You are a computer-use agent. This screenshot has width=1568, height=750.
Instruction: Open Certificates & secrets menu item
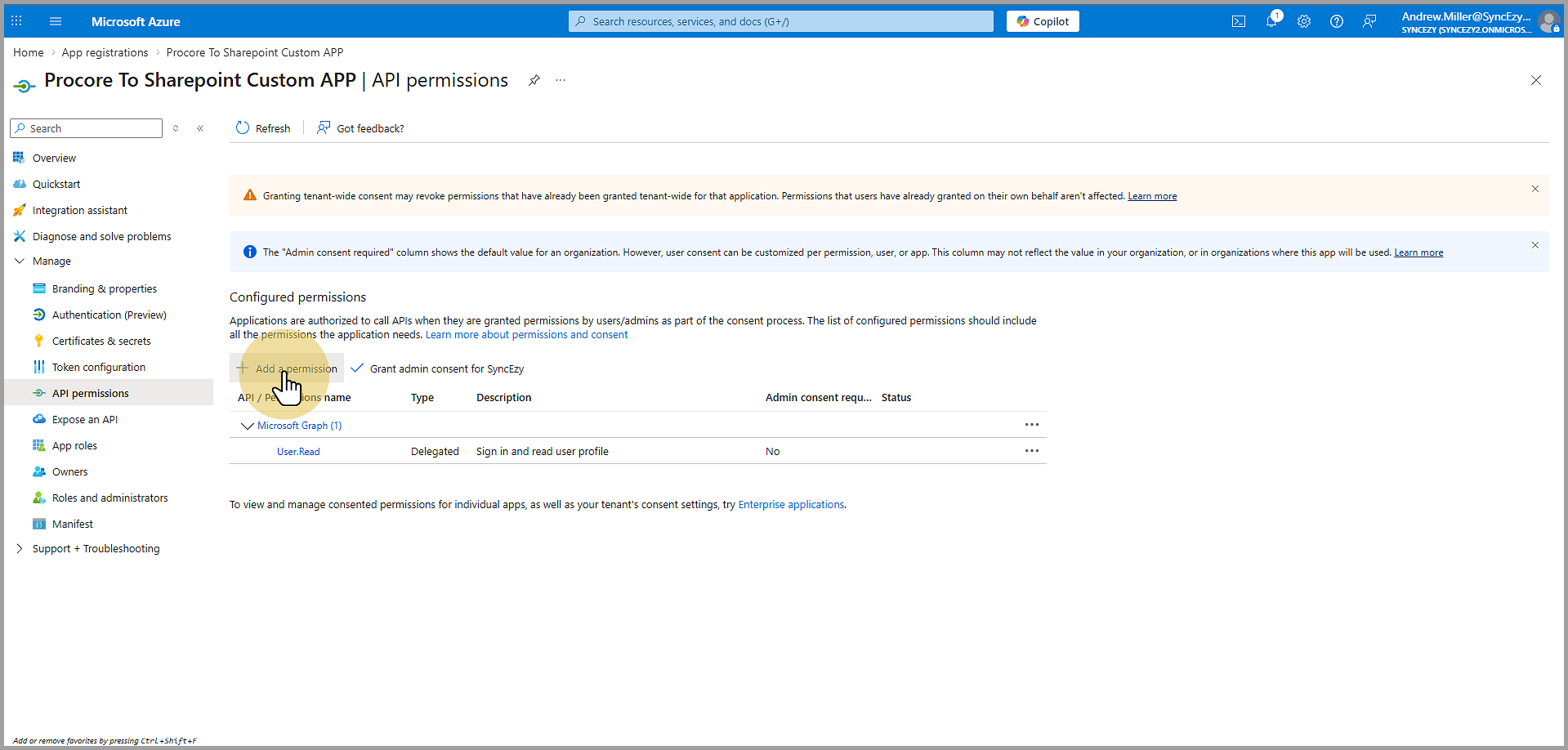click(x=101, y=342)
